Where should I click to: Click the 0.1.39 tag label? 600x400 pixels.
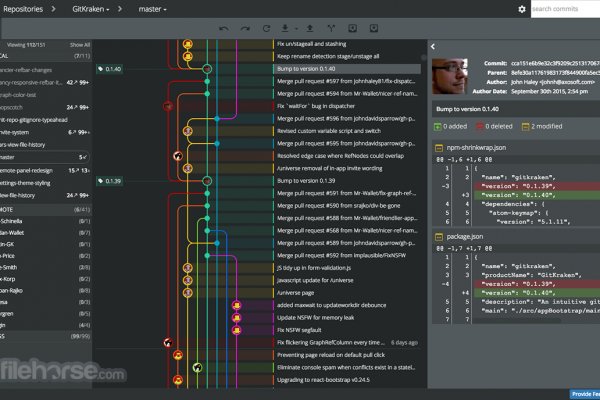(x=110, y=180)
